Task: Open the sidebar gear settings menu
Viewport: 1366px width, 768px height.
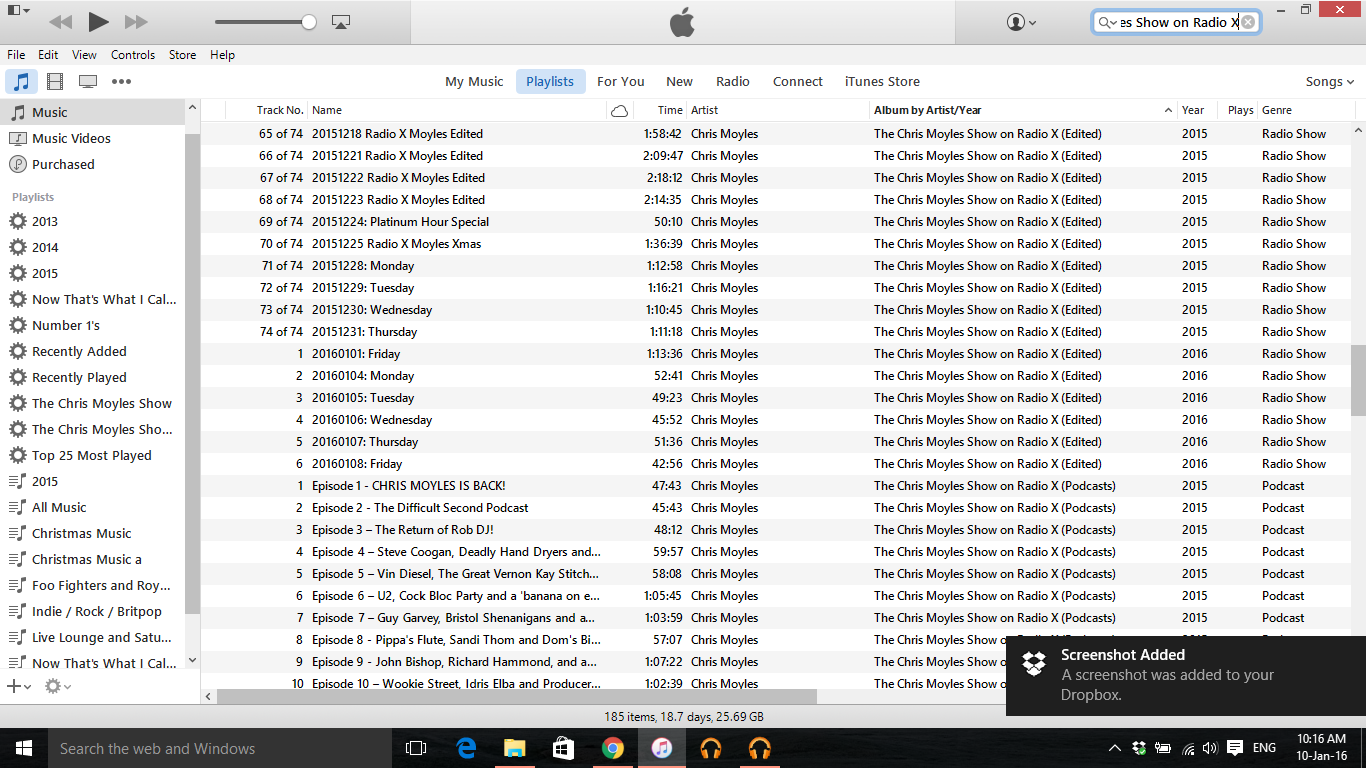Action: pos(57,686)
